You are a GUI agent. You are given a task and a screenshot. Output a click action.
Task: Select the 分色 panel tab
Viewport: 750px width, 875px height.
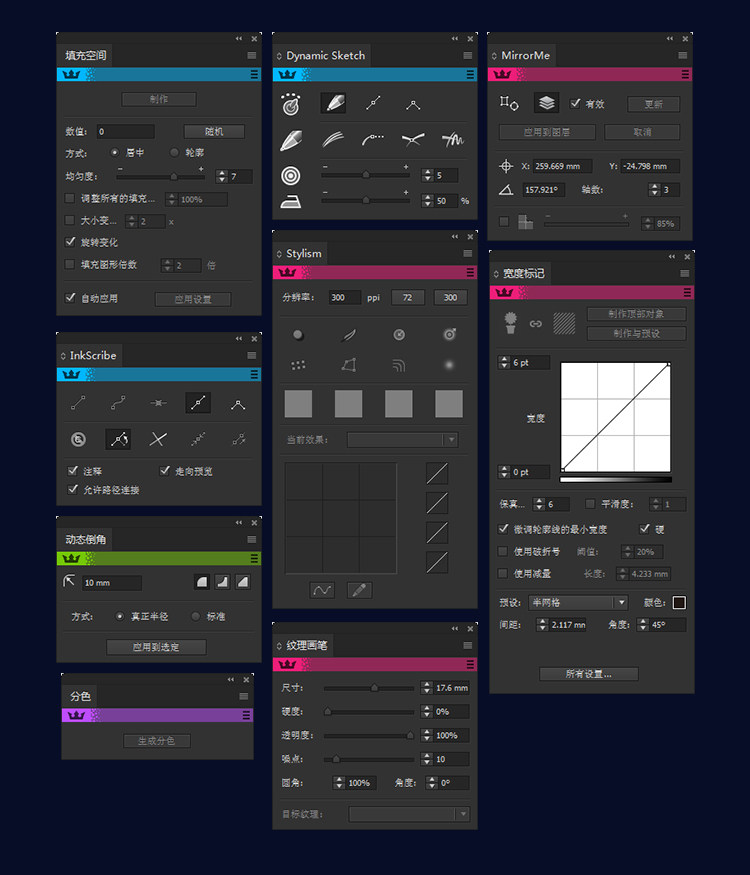(x=80, y=696)
